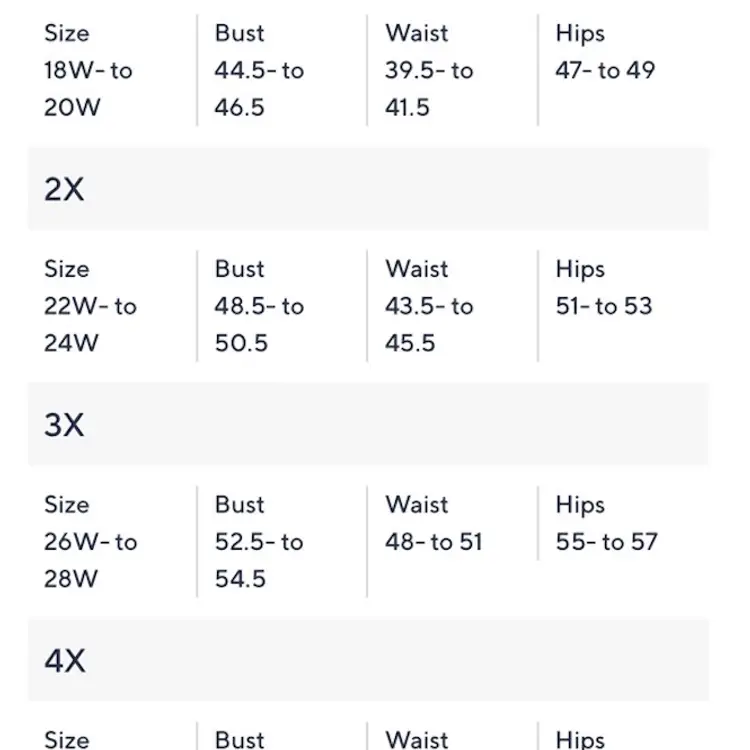Click the bust value 44.5- to 46.5

click(258, 89)
